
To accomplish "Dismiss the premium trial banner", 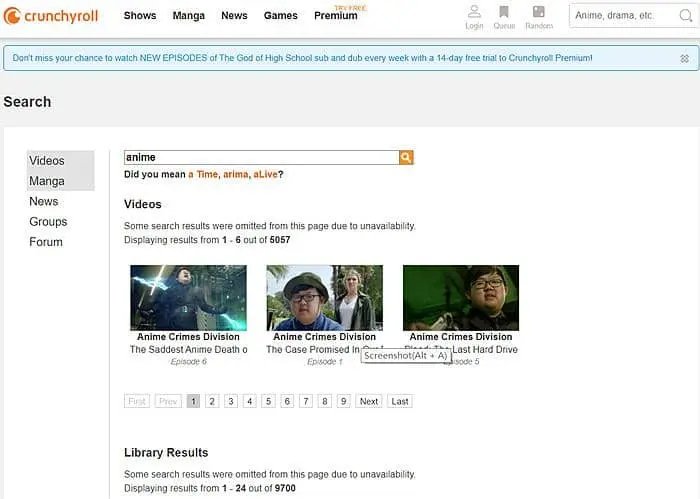I will click(x=684, y=58).
